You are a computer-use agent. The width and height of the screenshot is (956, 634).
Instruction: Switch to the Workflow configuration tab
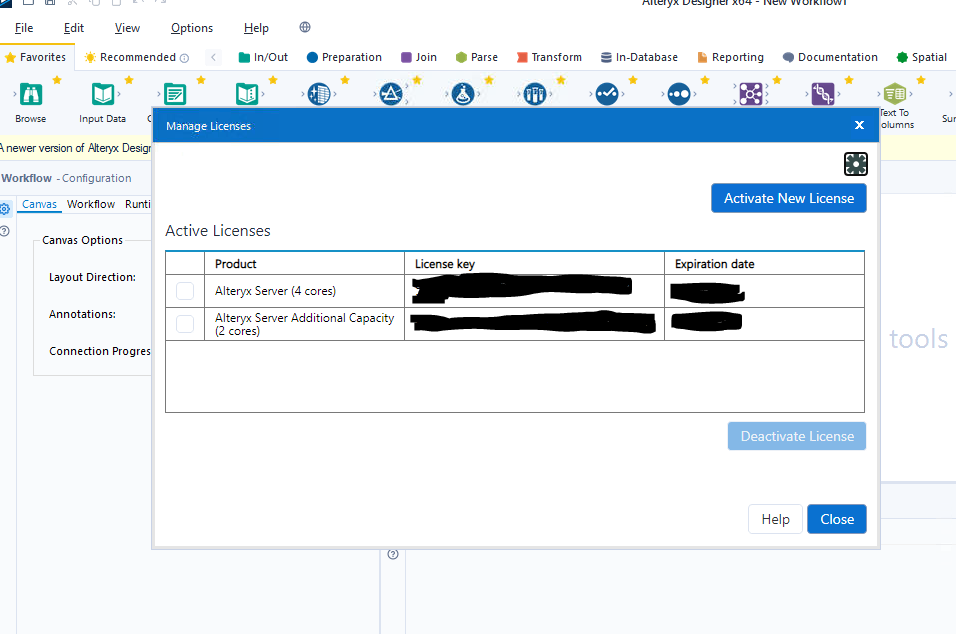[90, 204]
